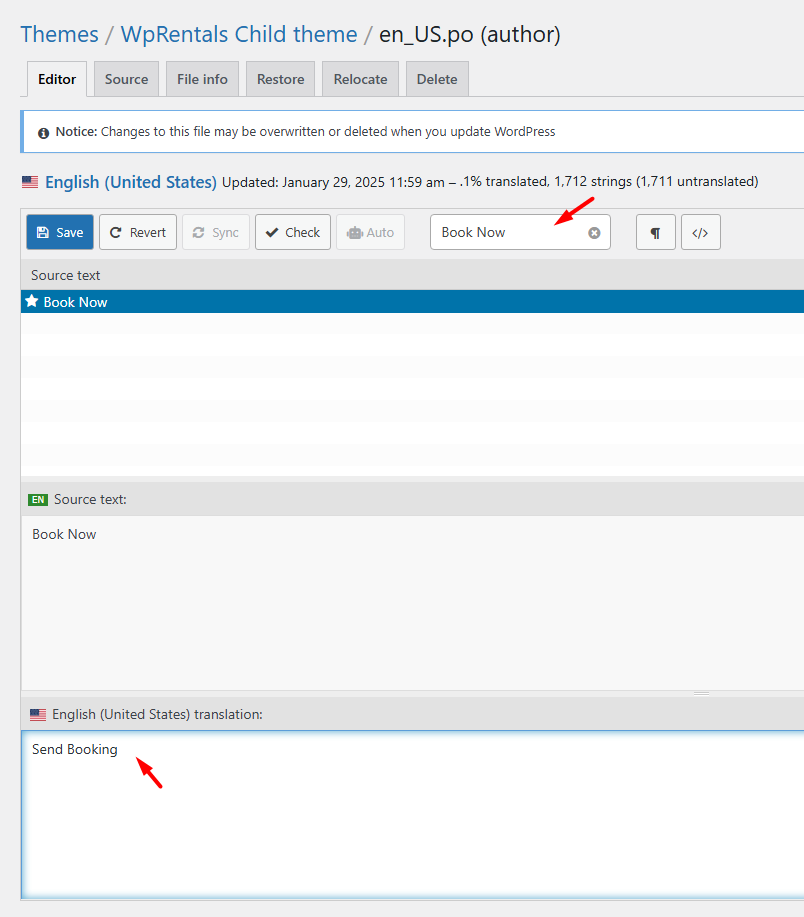Switch to the File info tab

pos(202,79)
